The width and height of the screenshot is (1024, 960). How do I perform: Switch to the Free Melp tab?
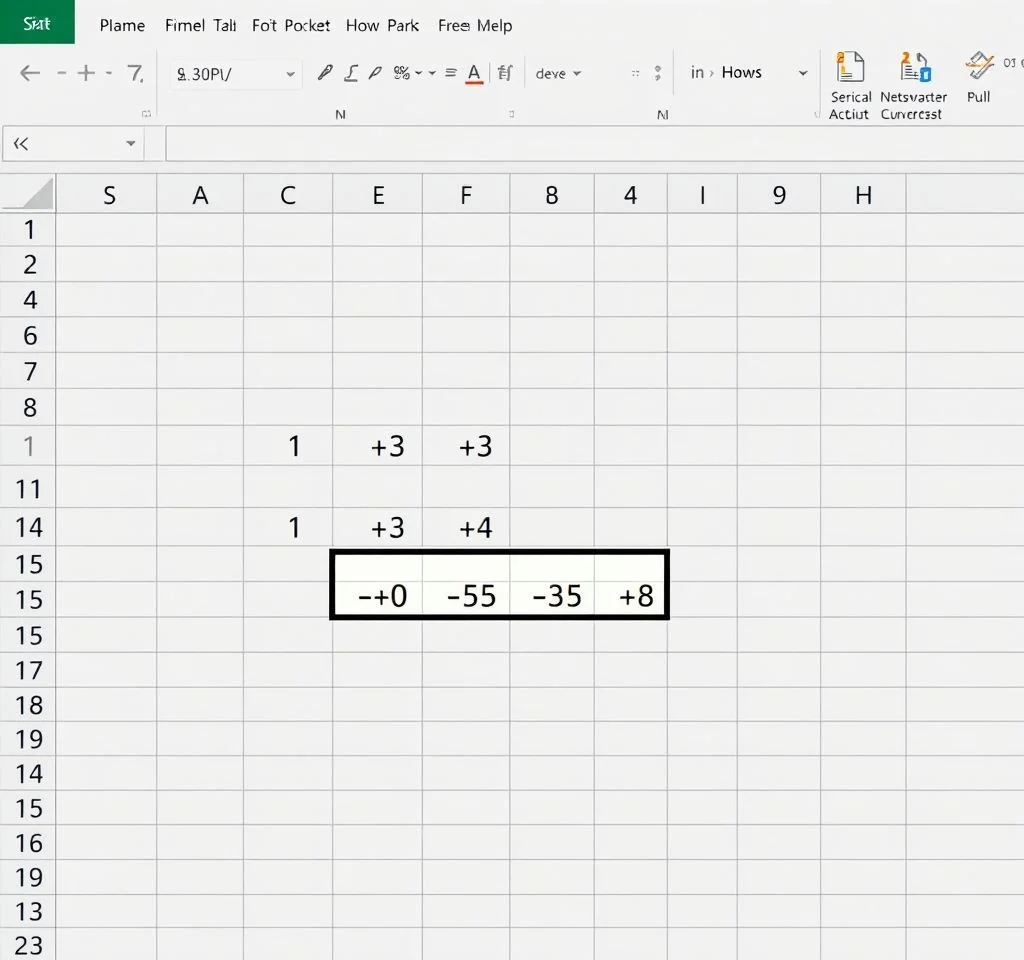click(475, 25)
